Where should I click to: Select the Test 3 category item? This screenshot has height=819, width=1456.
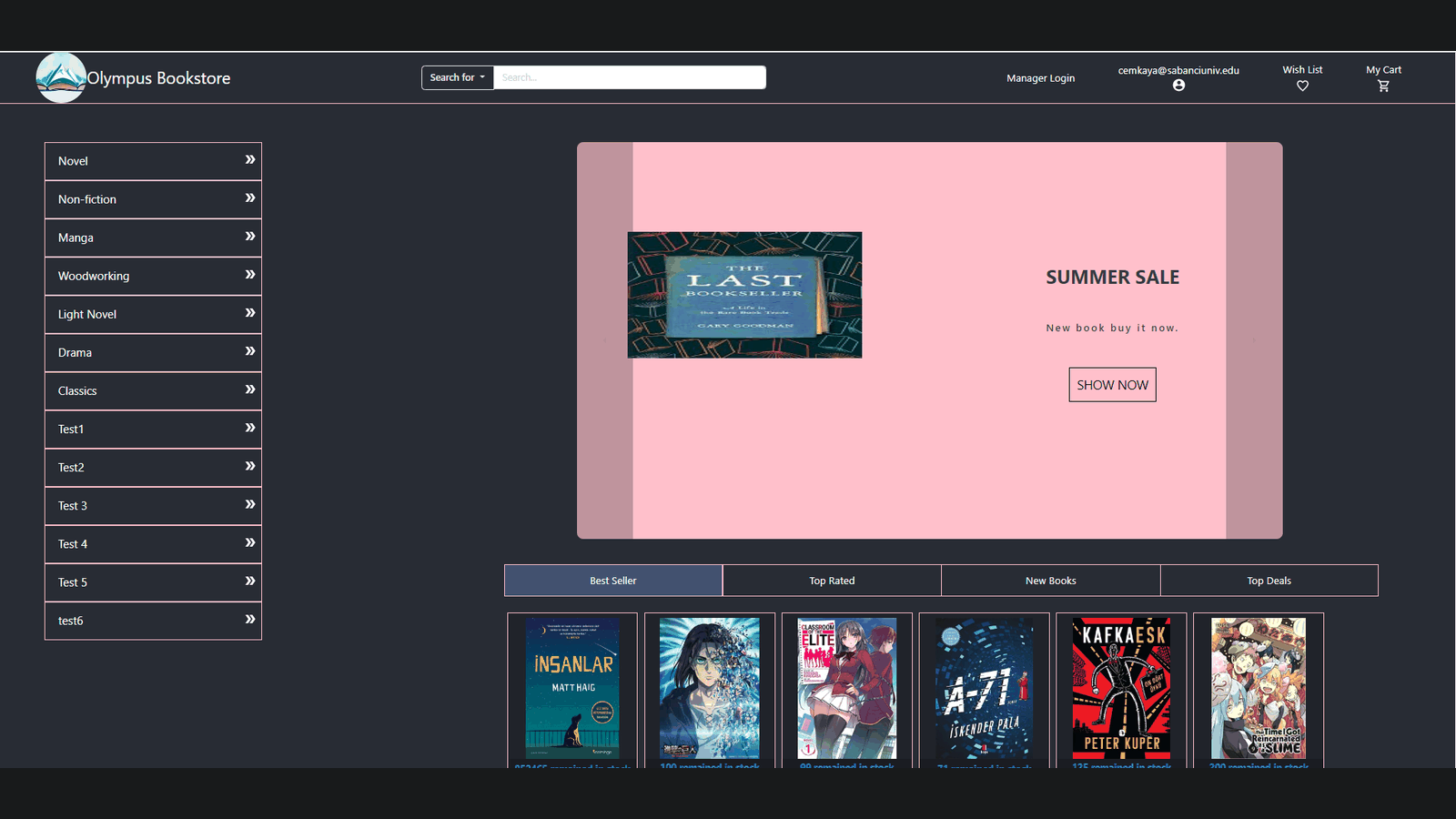(153, 506)
